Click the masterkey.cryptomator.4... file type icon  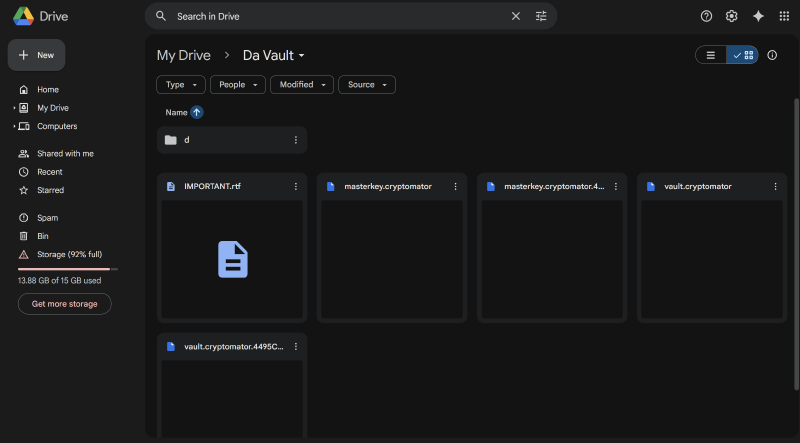491,187
